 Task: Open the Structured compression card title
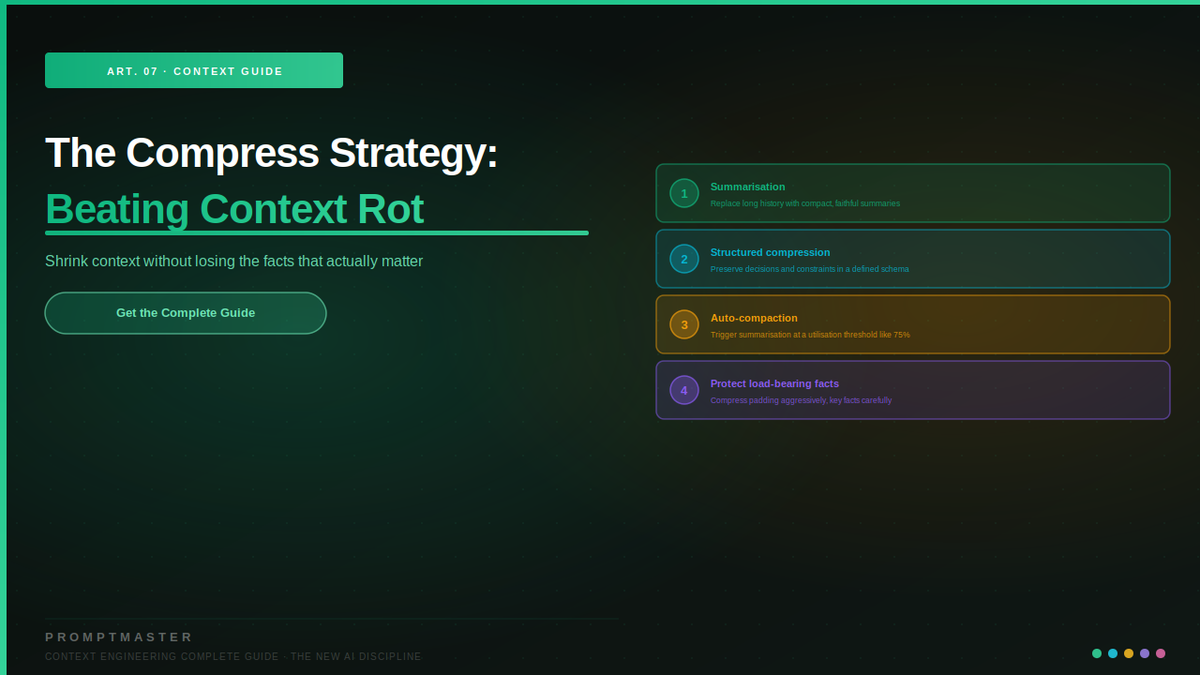point(770,252)
